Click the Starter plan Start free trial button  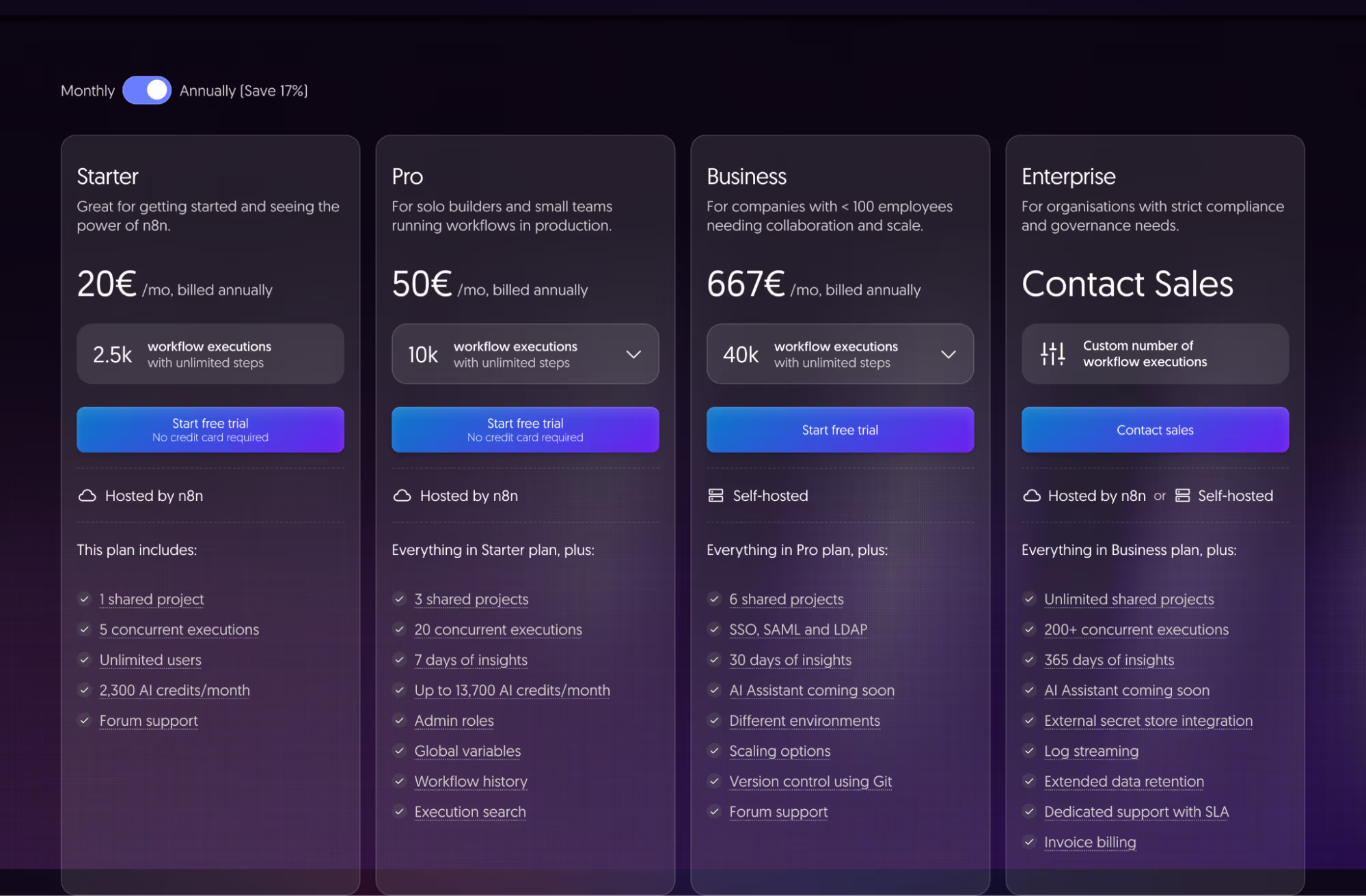pos(210,430)
